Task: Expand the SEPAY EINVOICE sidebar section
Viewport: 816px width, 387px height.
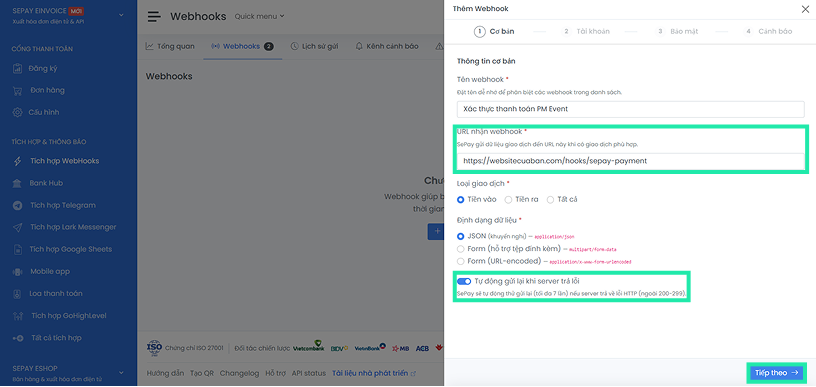Action: coord(121,15)
